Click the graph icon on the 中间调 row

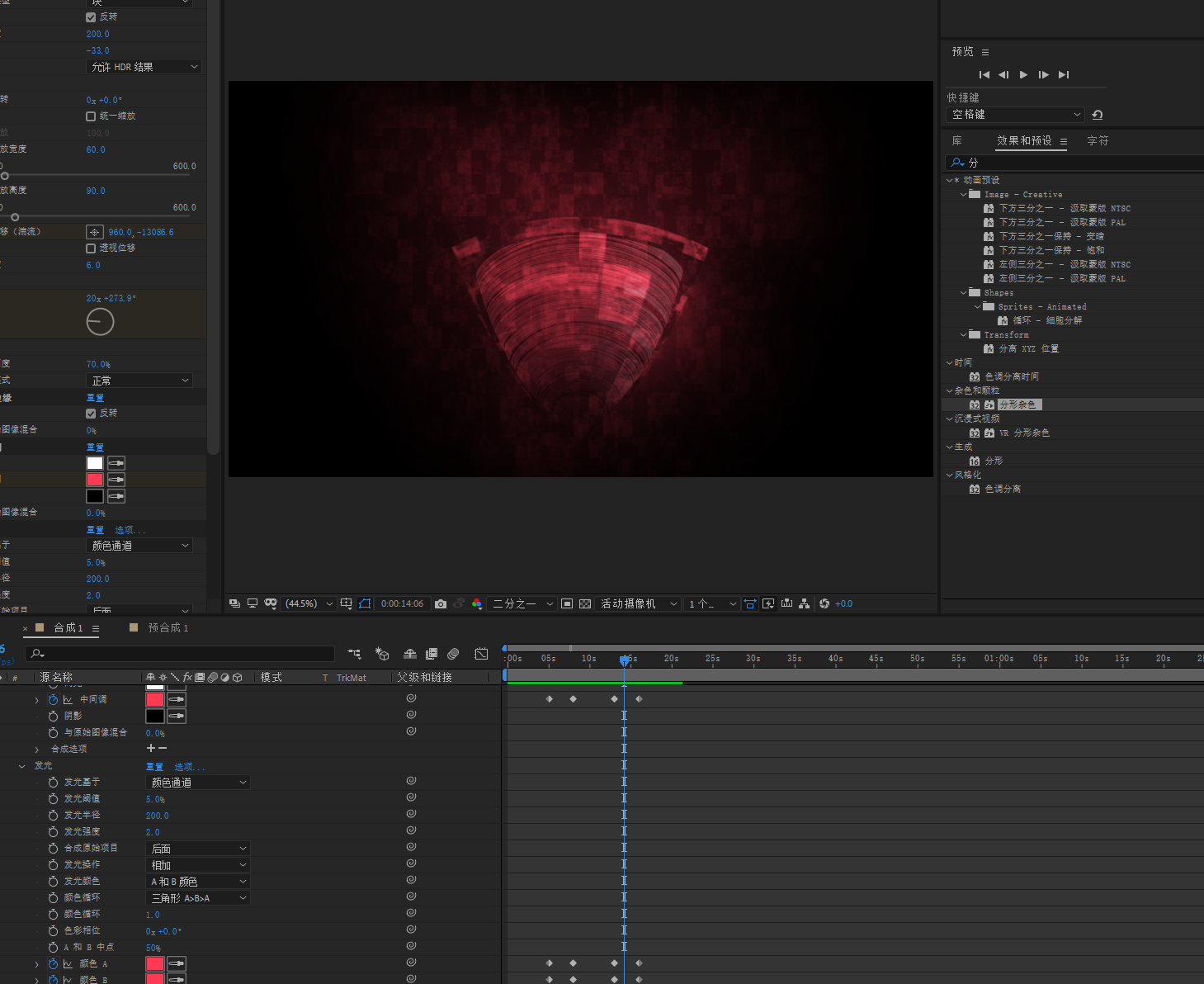point(68,699)
